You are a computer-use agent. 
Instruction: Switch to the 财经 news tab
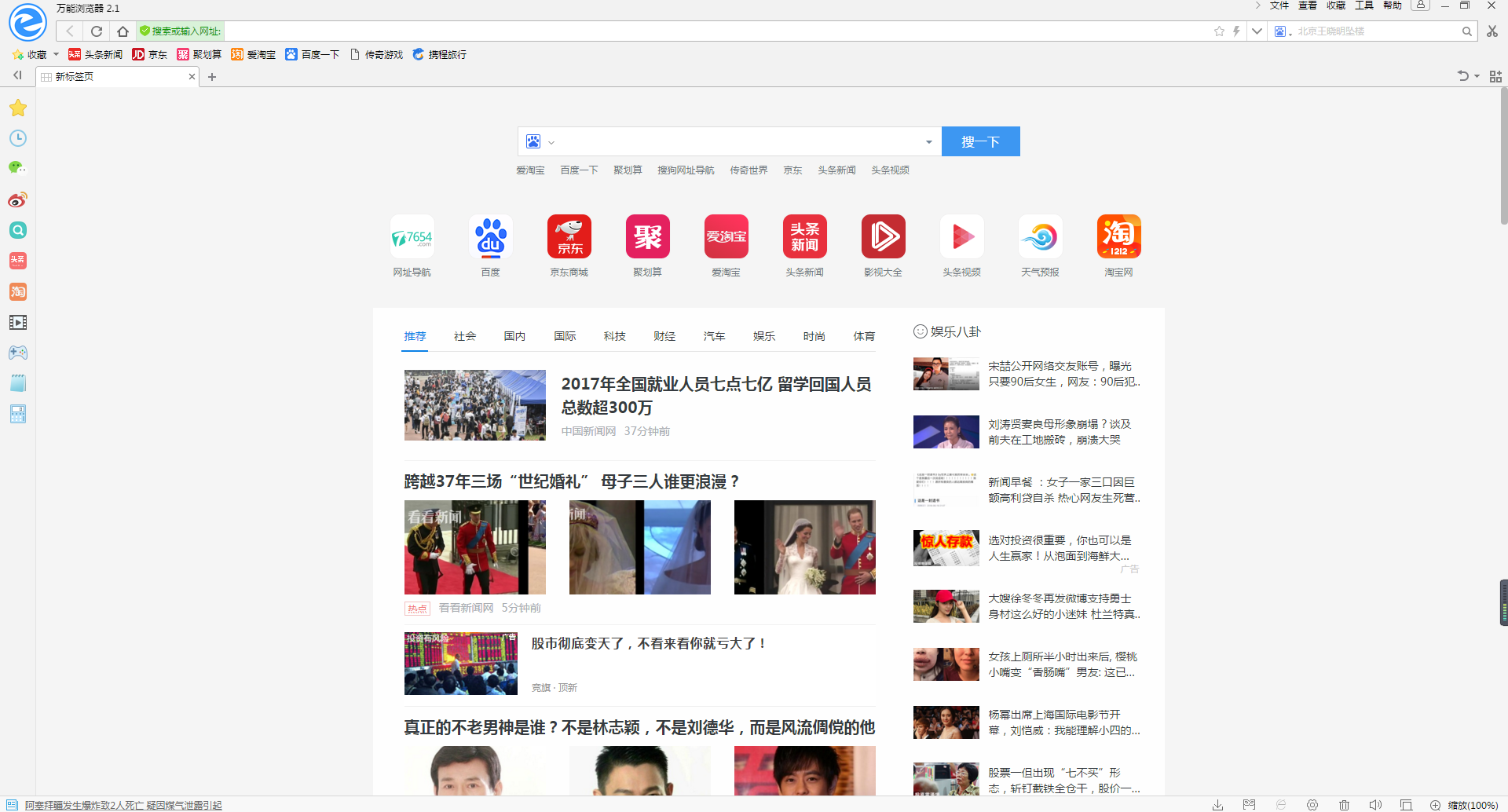664,336
